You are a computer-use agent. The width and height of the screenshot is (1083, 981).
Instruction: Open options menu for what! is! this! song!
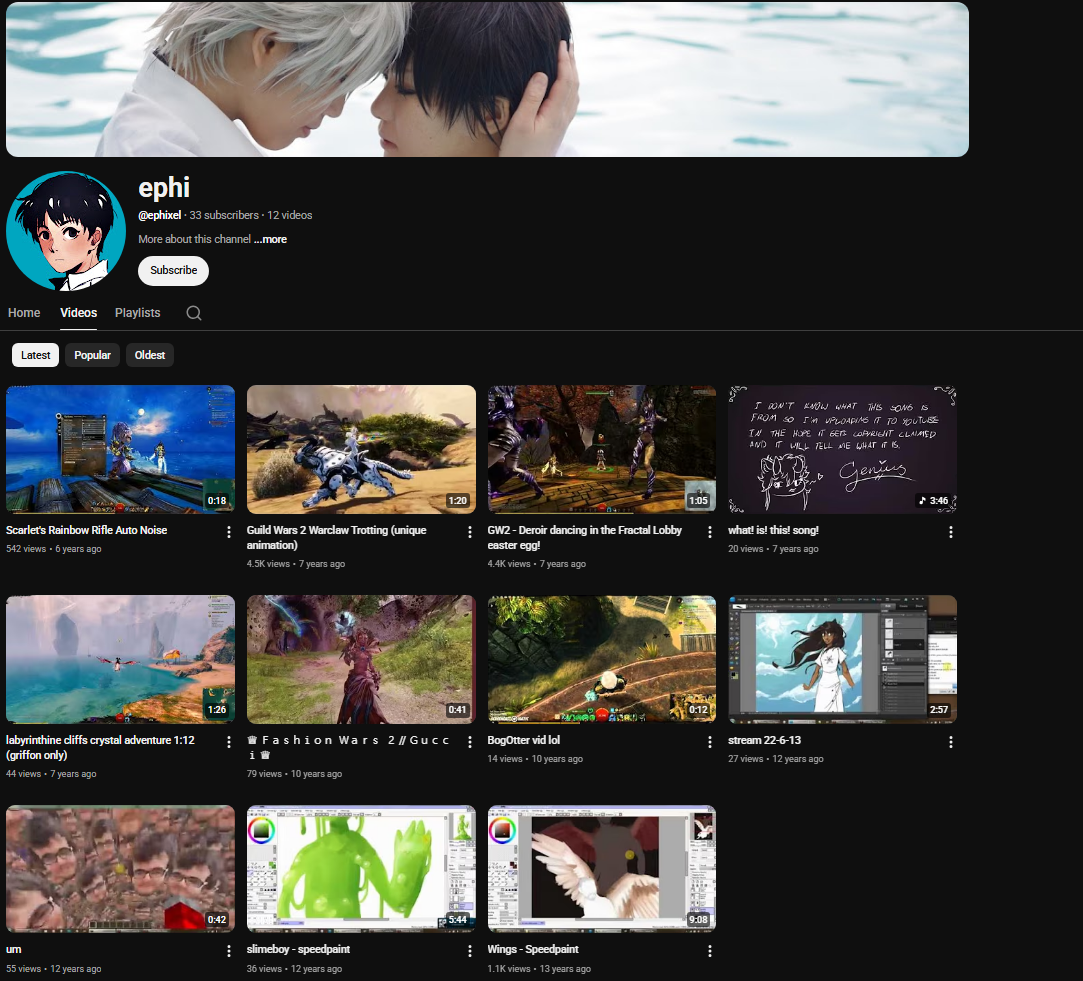pyautogui.click(x=951, y=532)
